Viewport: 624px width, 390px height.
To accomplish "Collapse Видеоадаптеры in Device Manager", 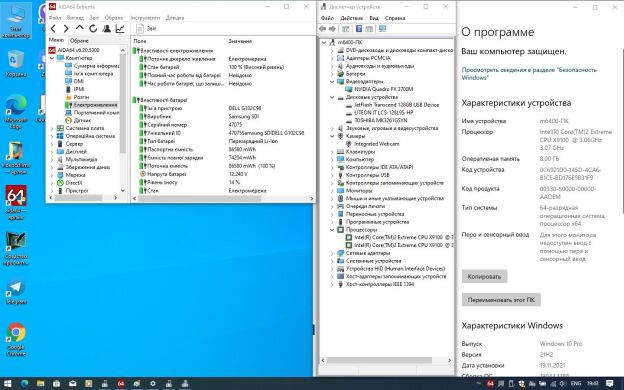I will [332, 81].
